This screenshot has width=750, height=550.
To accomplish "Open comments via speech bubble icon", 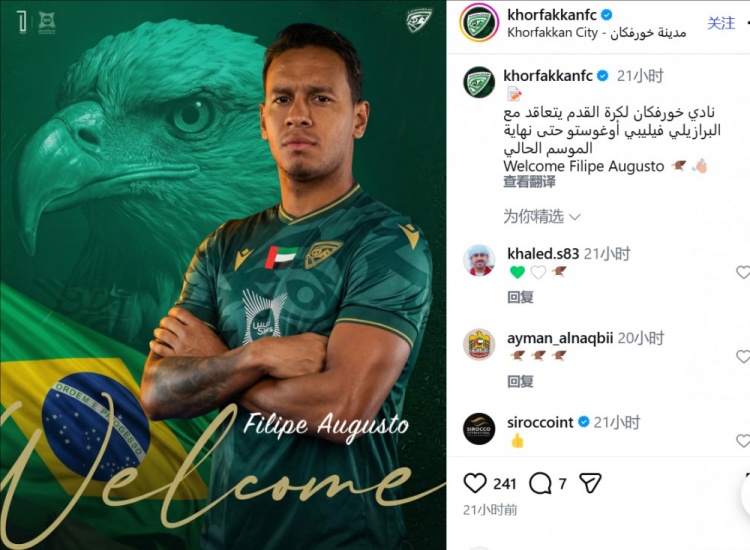I will (x=540, y=483).
